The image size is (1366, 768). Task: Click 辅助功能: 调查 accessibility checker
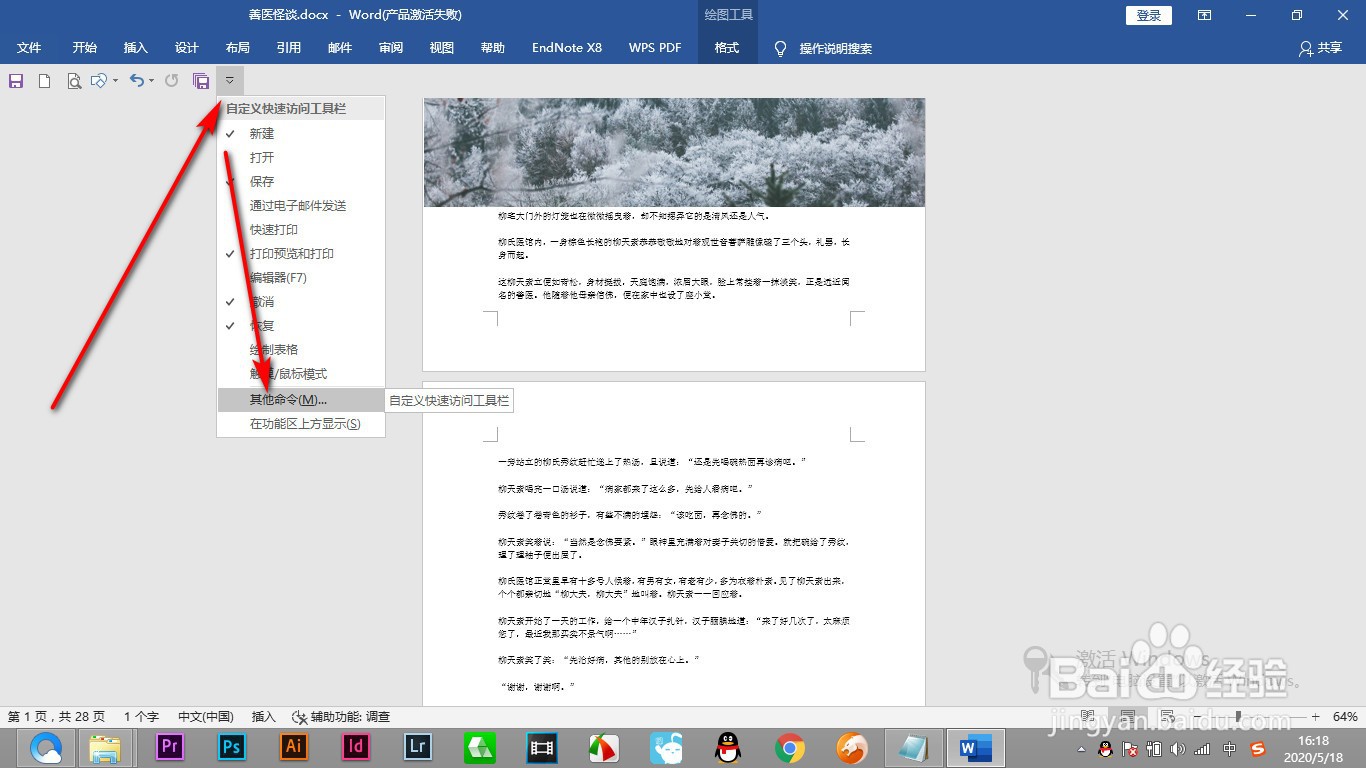(340, 717)
